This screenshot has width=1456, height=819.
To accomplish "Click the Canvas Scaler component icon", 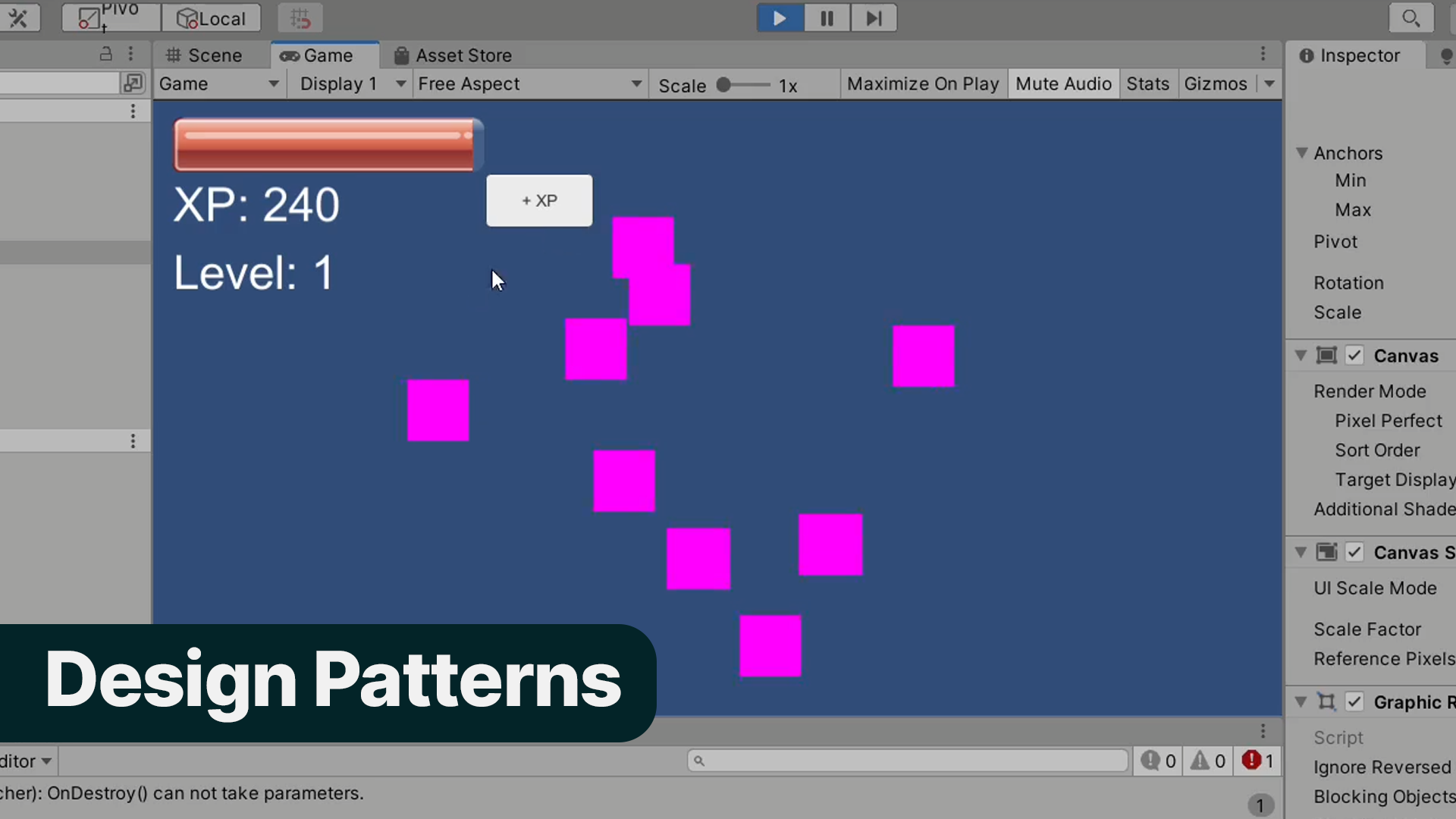I will click(x=1326, y=552).
